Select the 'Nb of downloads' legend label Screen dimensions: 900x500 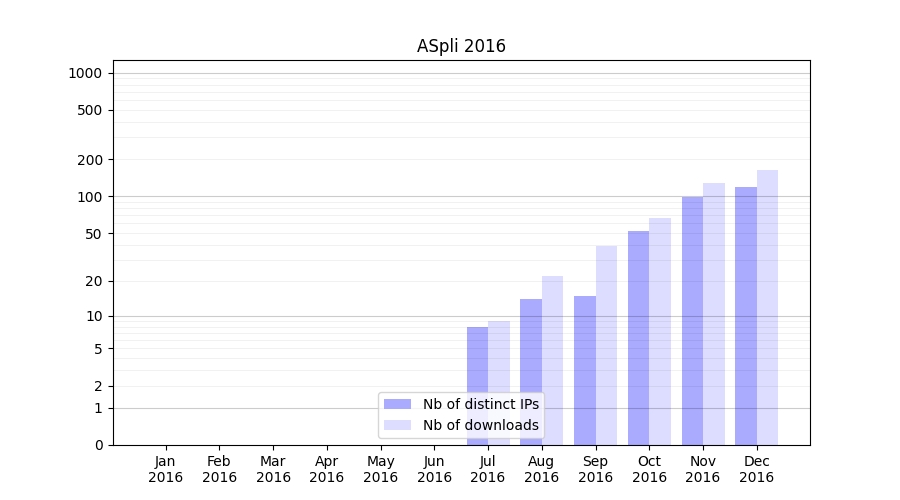(480, 425)
